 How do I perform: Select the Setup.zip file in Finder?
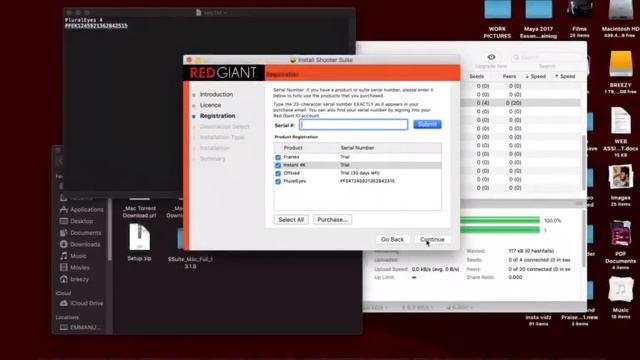pos(139,242)
